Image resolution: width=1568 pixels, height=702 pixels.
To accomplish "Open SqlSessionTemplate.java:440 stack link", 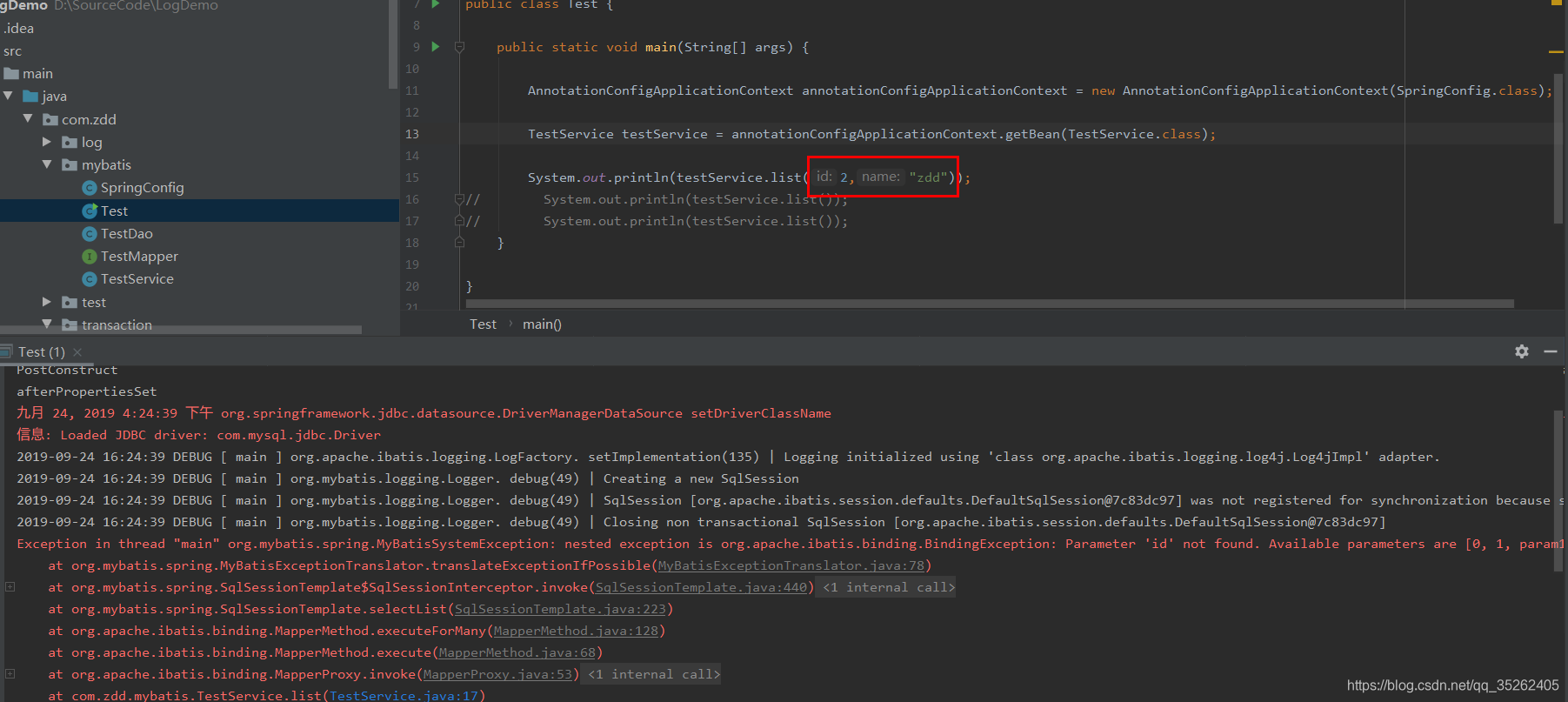I will click(701, 587).
